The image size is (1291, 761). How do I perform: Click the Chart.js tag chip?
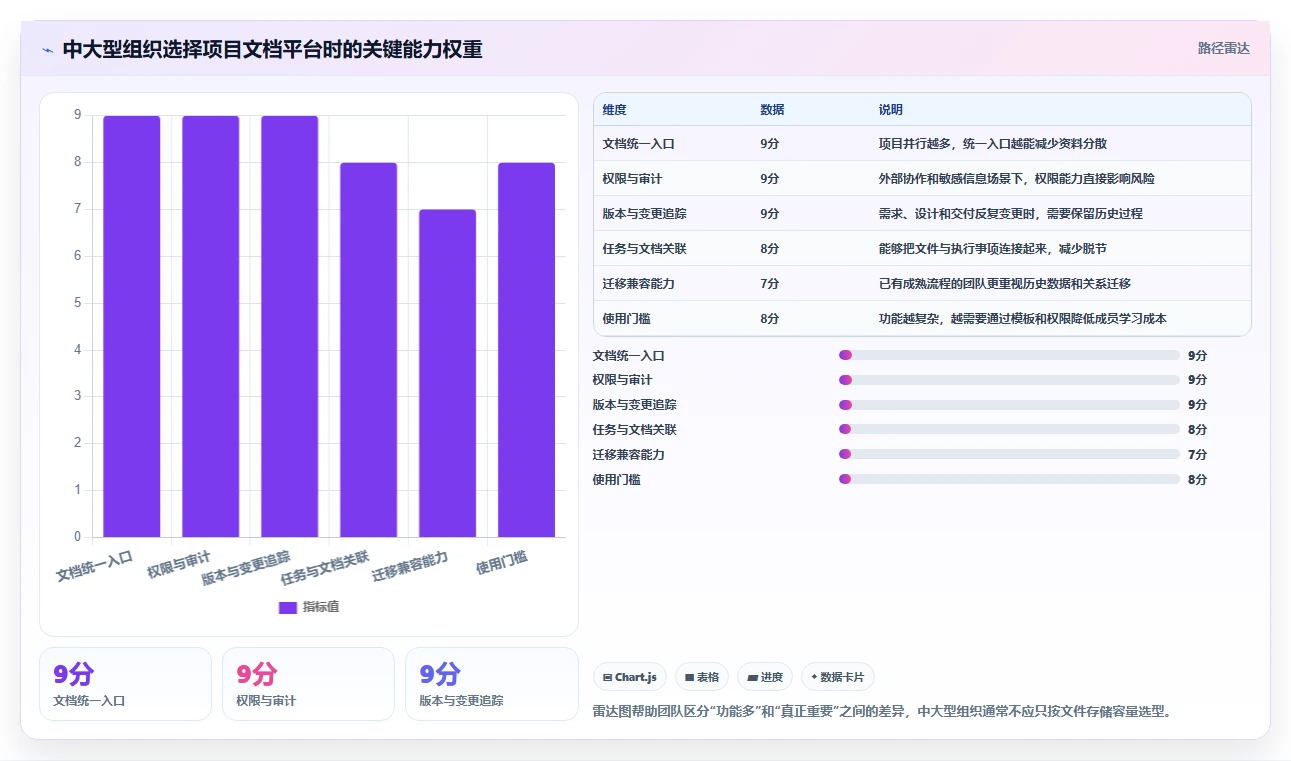pyautogui.click(x=630, y=677)
